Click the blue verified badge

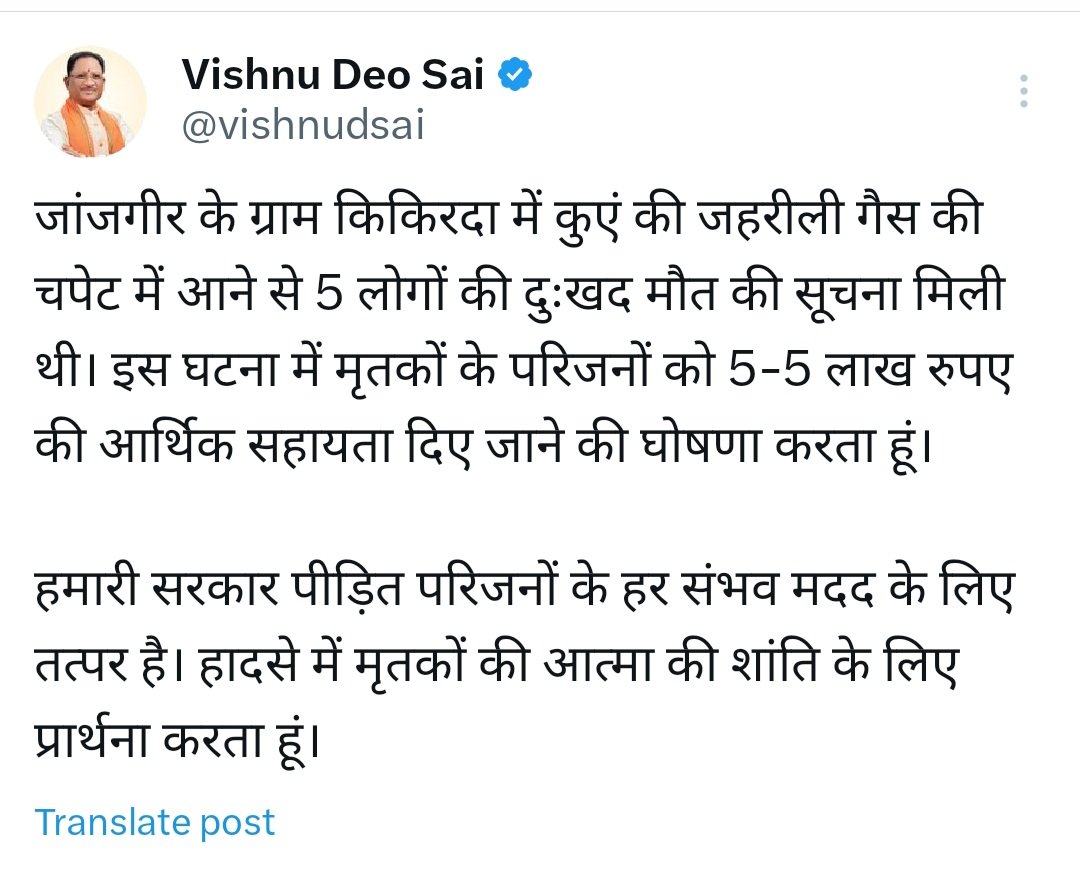[x=516, y=76]
